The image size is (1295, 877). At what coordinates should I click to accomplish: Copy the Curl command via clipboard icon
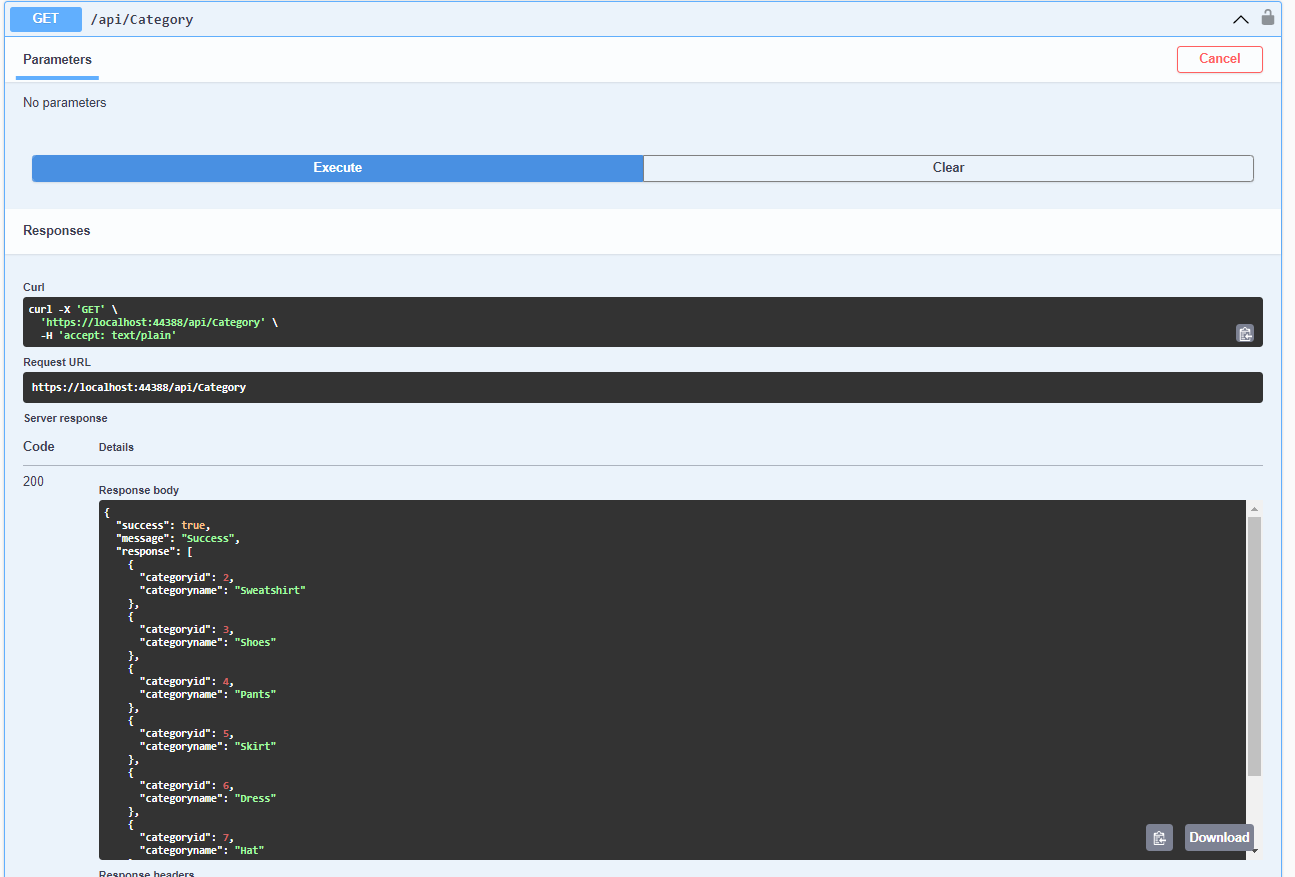pos(1245,332)
